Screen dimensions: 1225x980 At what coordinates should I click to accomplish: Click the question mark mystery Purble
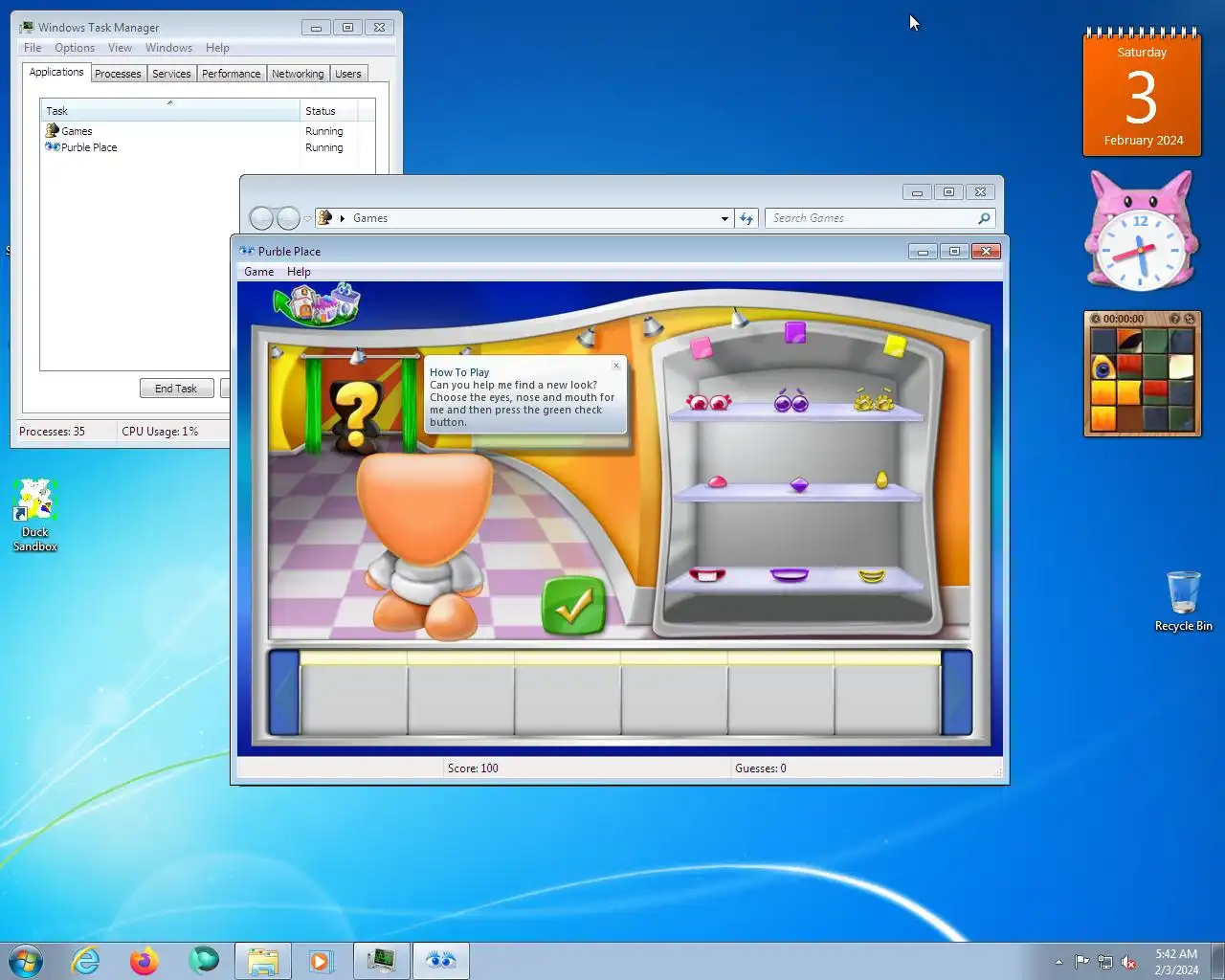357,416
